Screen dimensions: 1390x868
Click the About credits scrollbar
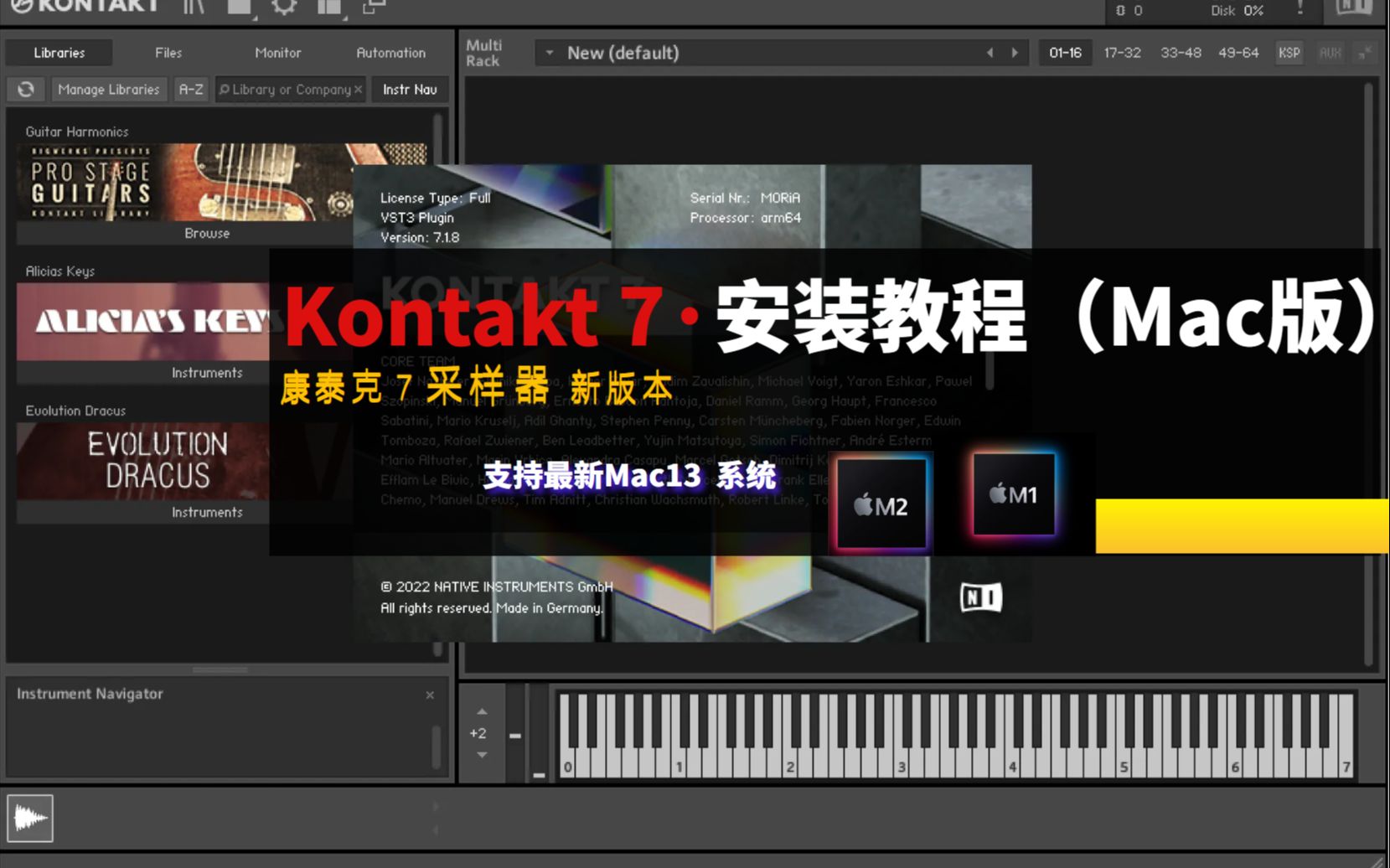click(990, 369)
